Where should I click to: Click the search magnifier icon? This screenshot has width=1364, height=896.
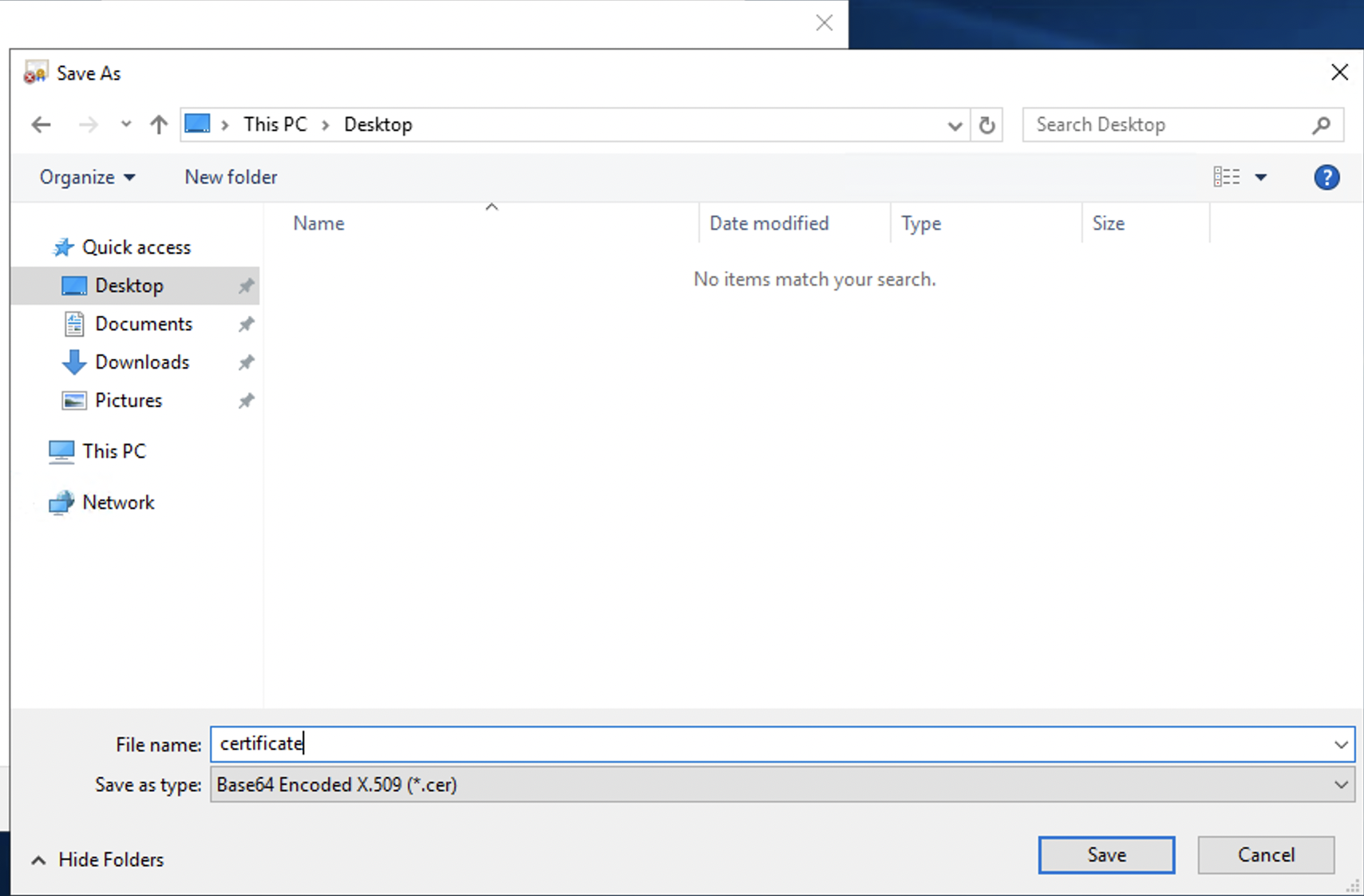tap(1322, 124)
